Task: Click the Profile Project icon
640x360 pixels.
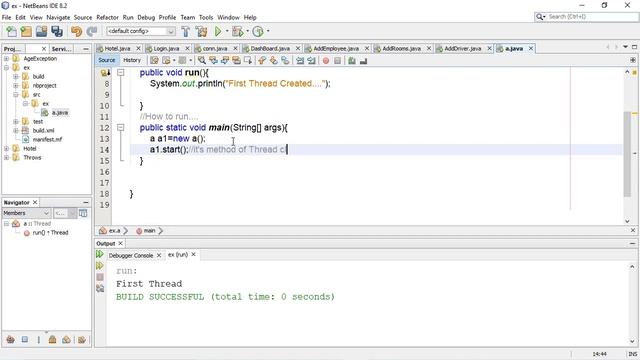Action: tap(258, 31)
